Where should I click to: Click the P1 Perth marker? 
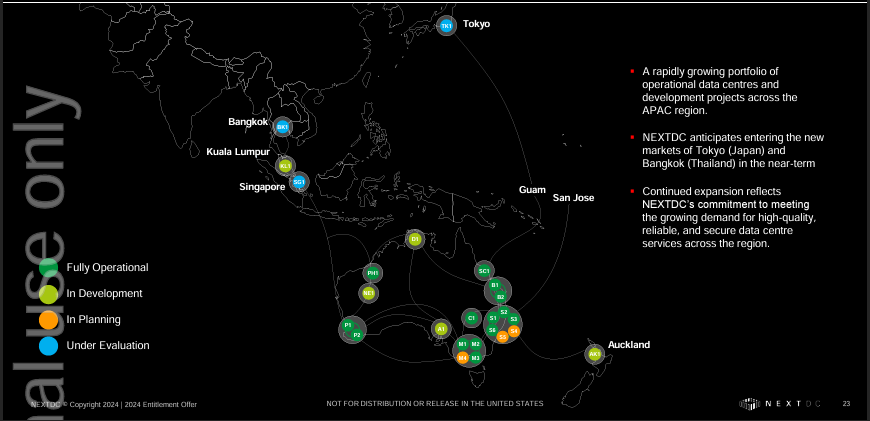pyautogui.click(x=348, y=325)
